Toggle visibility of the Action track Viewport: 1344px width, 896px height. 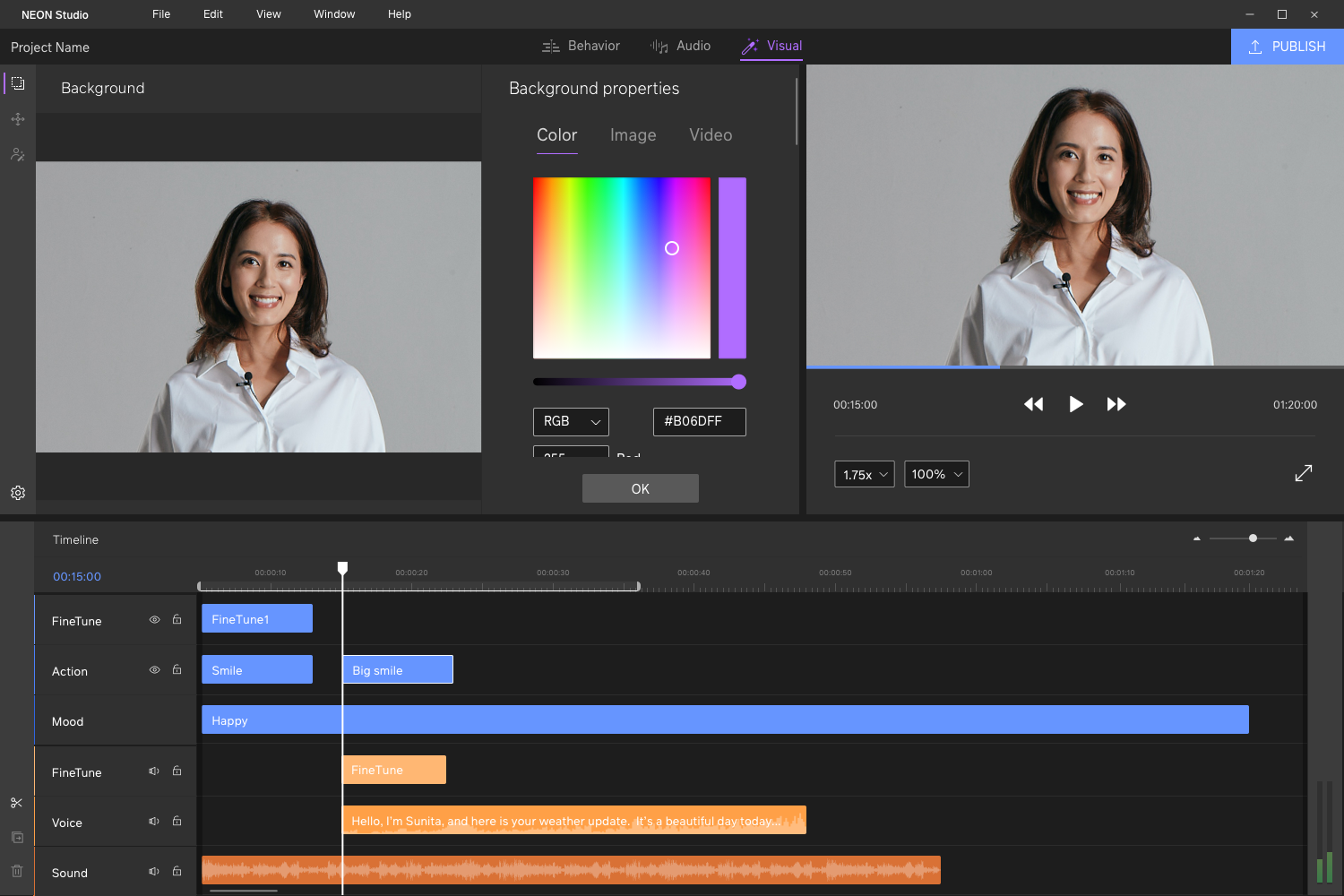click(154, 669)
